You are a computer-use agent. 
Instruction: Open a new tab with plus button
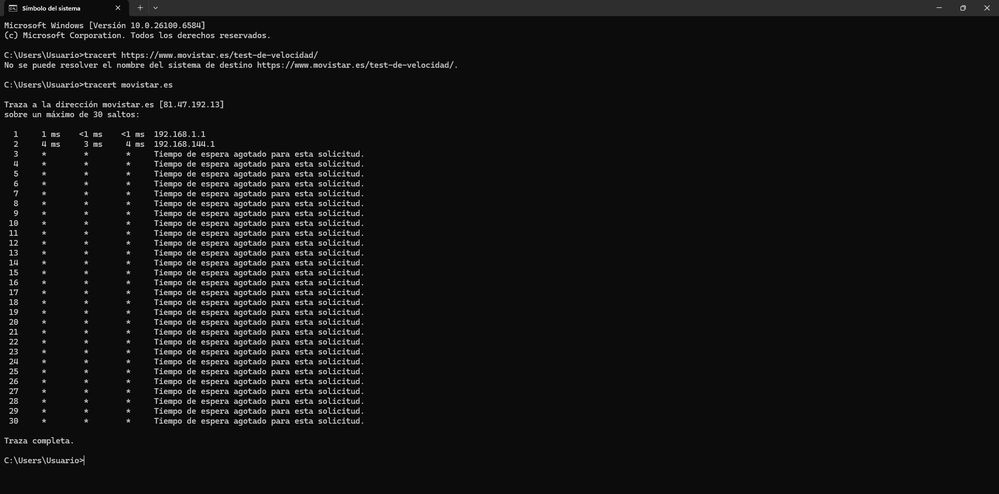pyautogui.click(x=140, y=8)
